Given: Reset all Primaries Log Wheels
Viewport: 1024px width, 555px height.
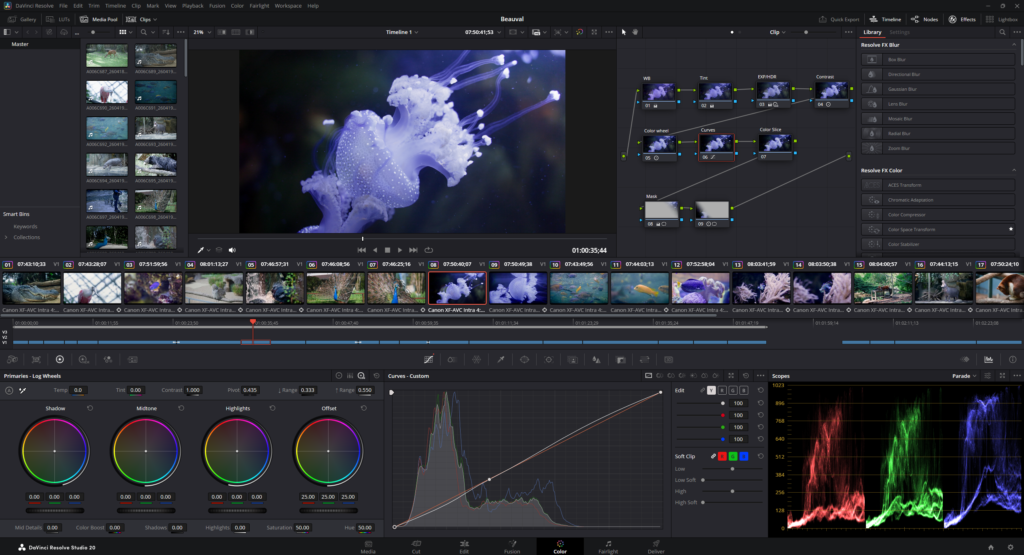Looking at the screenshot, I should coord(376,376).
